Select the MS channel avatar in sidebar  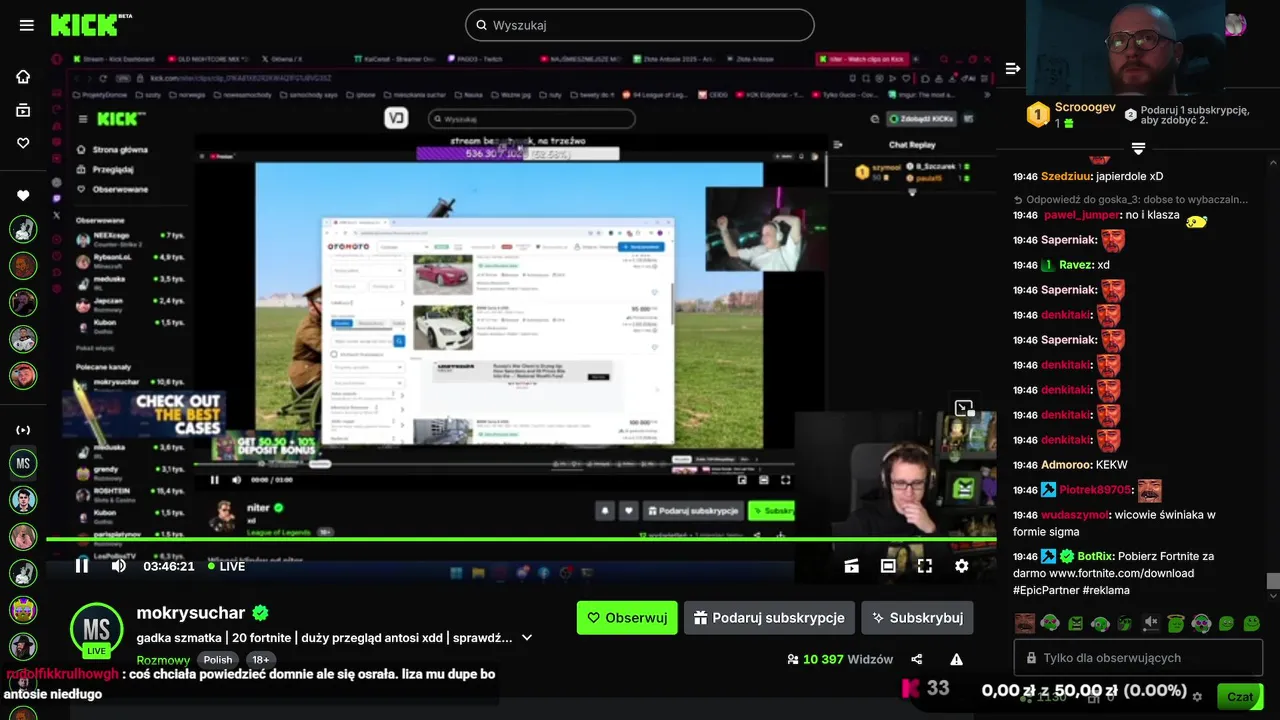click(23, 462)
